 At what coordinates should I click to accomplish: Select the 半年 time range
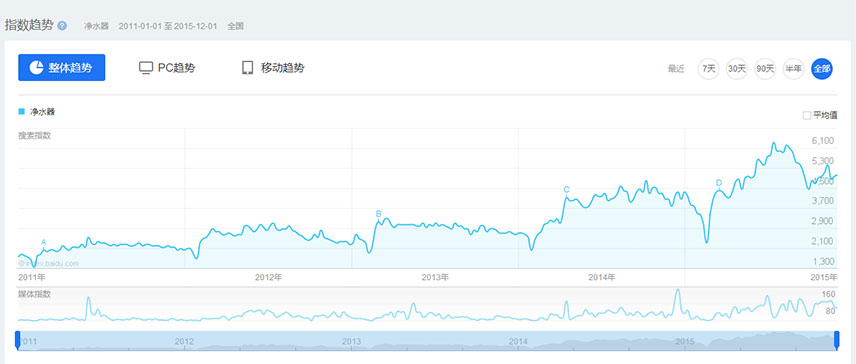tap(793, 69)
